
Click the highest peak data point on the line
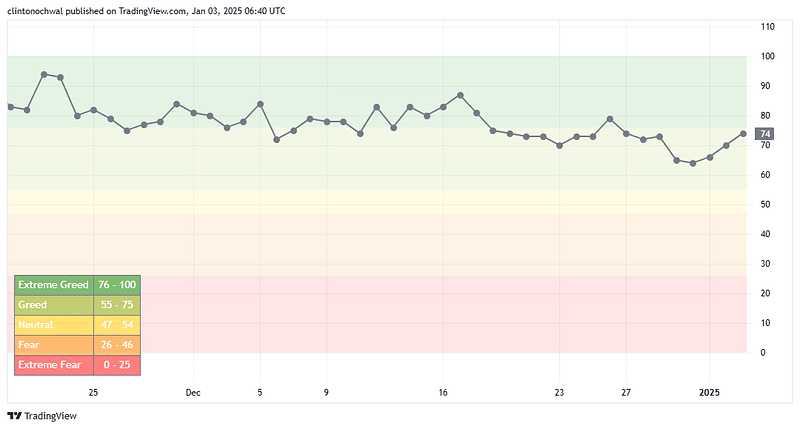pyautogui.click(x=44, y=74)
